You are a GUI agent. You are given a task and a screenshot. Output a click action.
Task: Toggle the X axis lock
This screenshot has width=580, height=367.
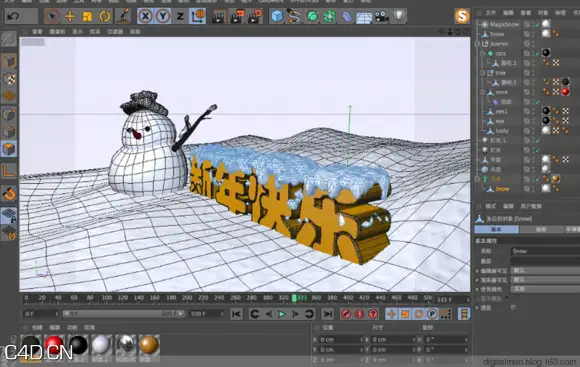coord(145,16)
